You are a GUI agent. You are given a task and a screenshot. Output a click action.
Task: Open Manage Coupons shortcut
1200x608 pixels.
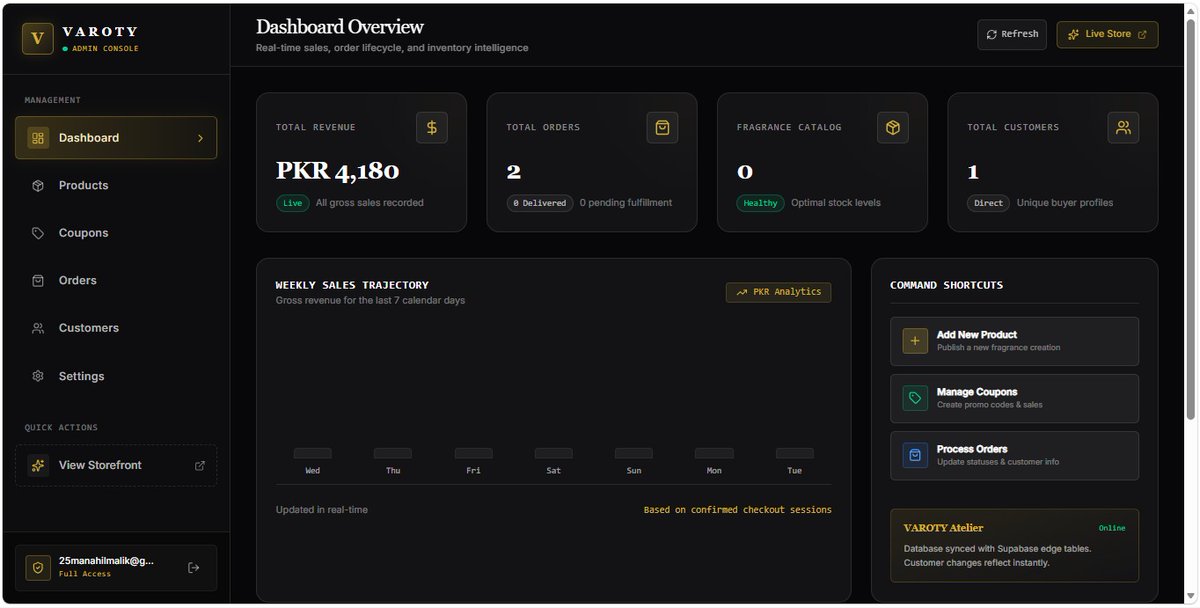1014,398
